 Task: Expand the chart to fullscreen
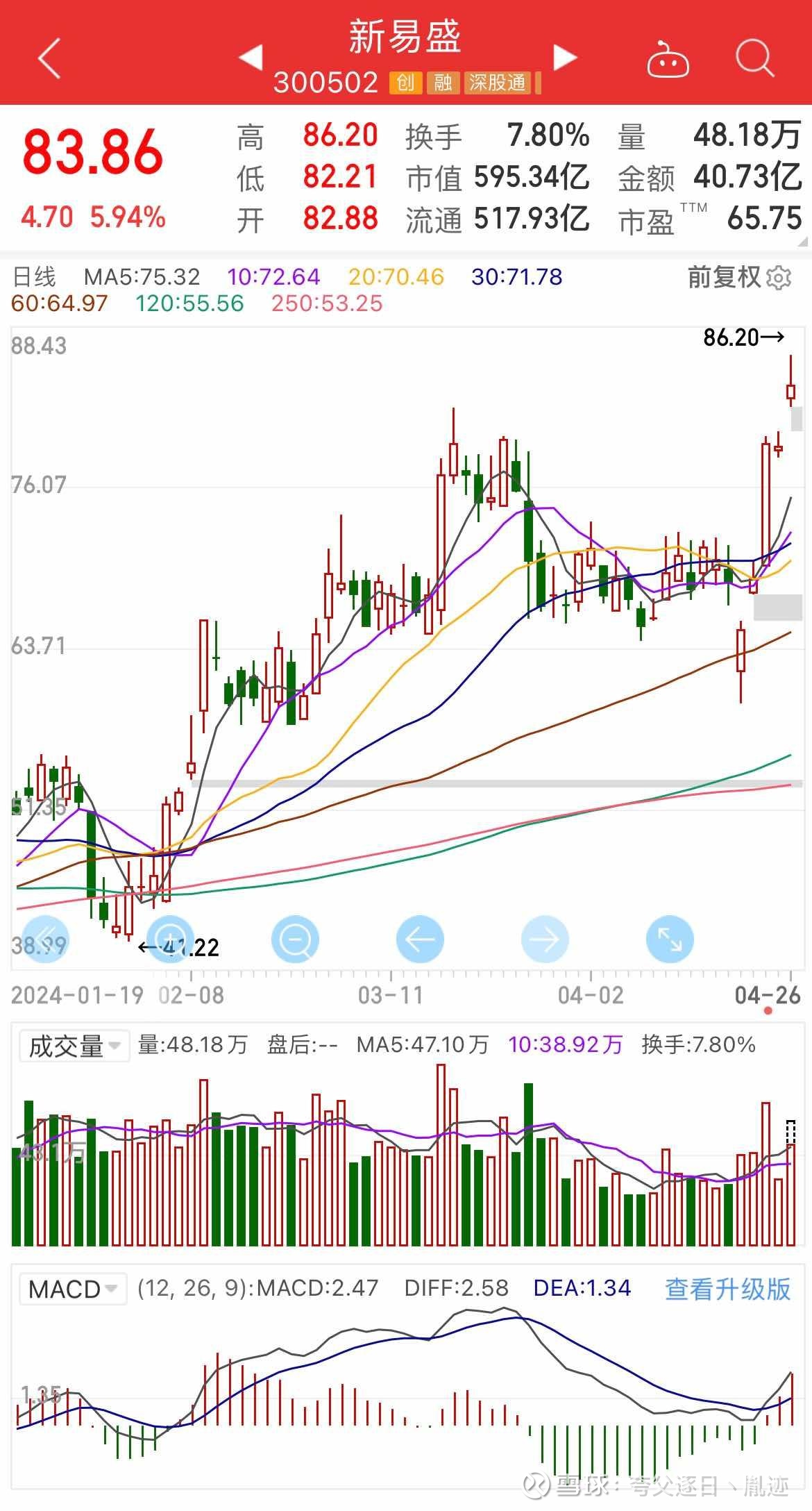(x=670, y=940)
